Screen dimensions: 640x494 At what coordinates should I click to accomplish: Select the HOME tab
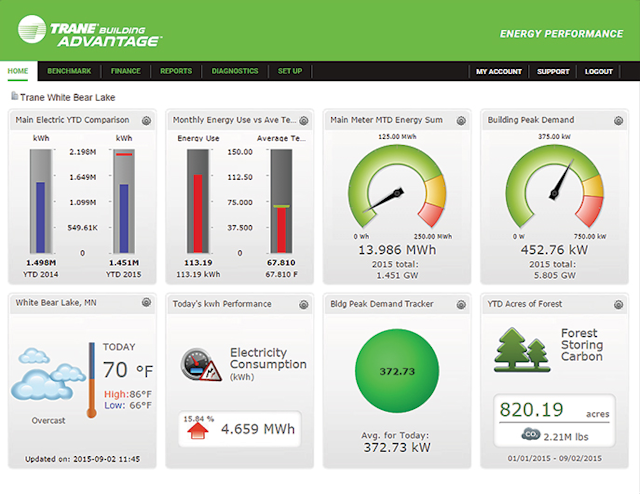click(x=18, y=71)
